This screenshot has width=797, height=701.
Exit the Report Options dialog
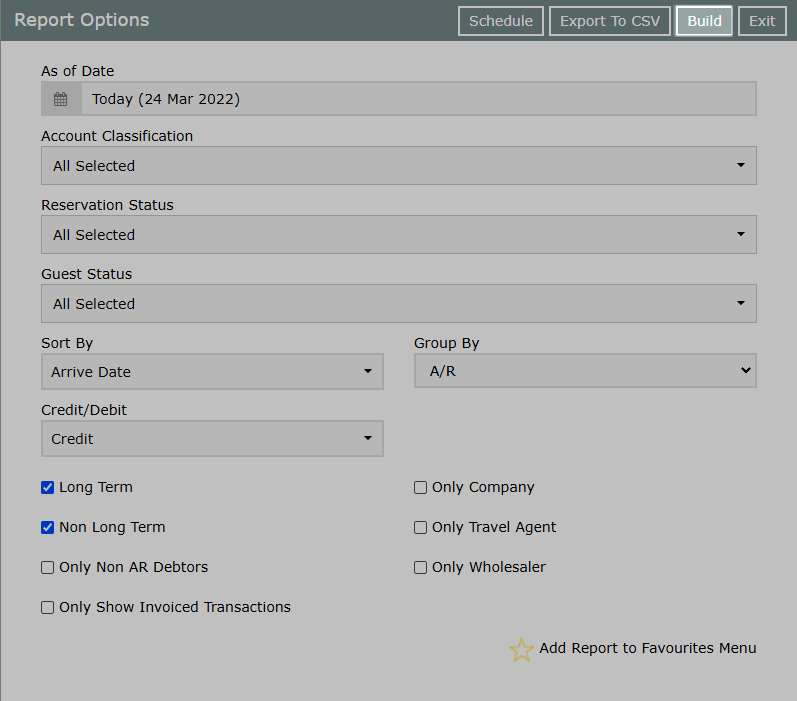762,21
